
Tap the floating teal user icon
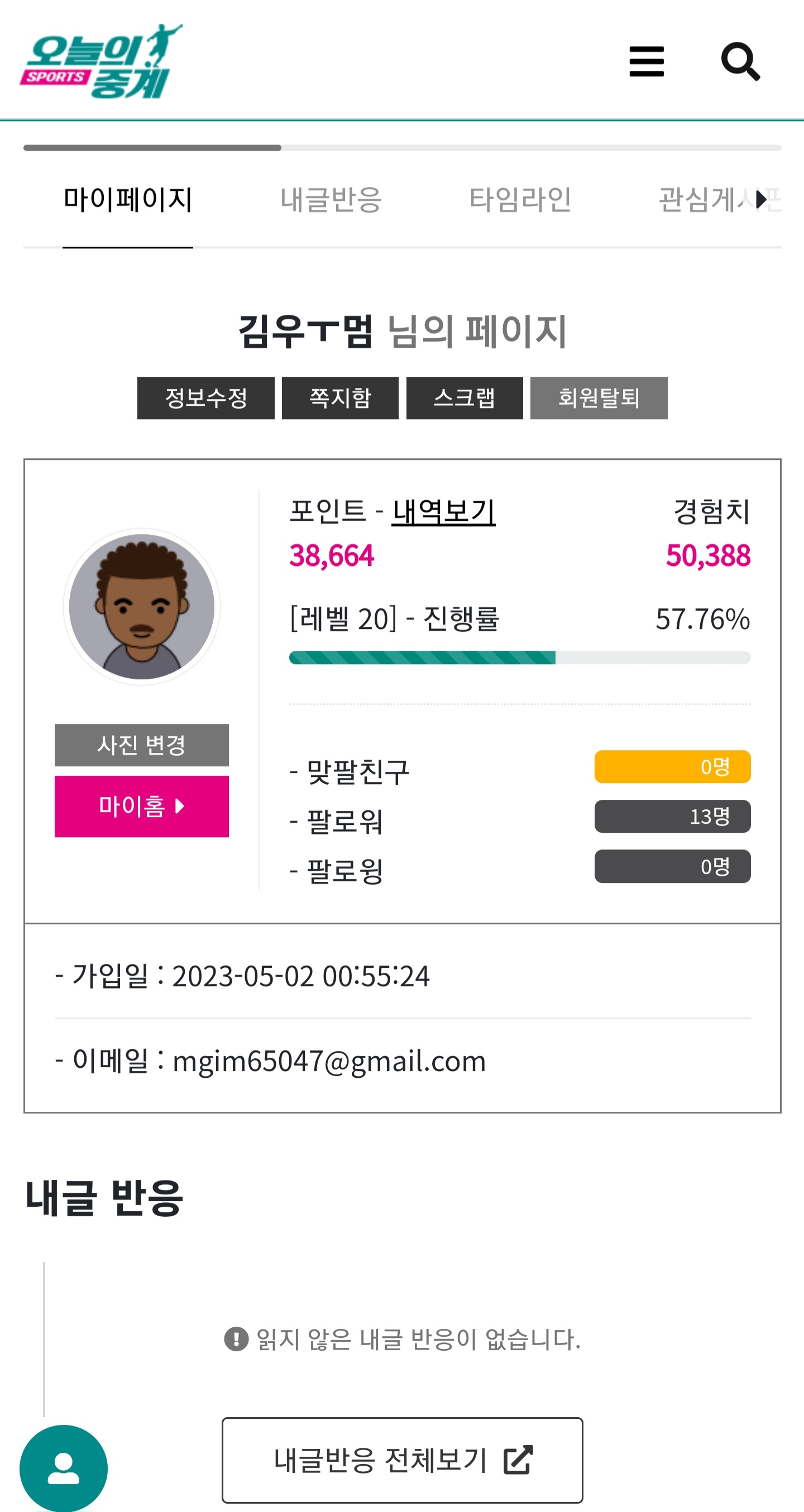pos(64,1468)
